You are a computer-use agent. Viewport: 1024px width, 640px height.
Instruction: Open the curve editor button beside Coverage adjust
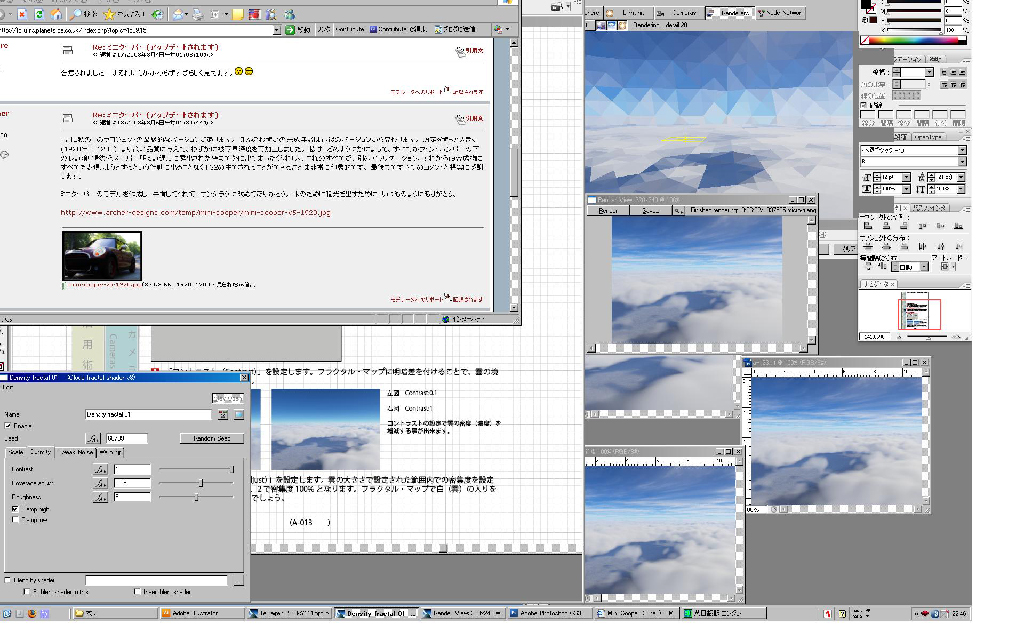tap(100, 483)
